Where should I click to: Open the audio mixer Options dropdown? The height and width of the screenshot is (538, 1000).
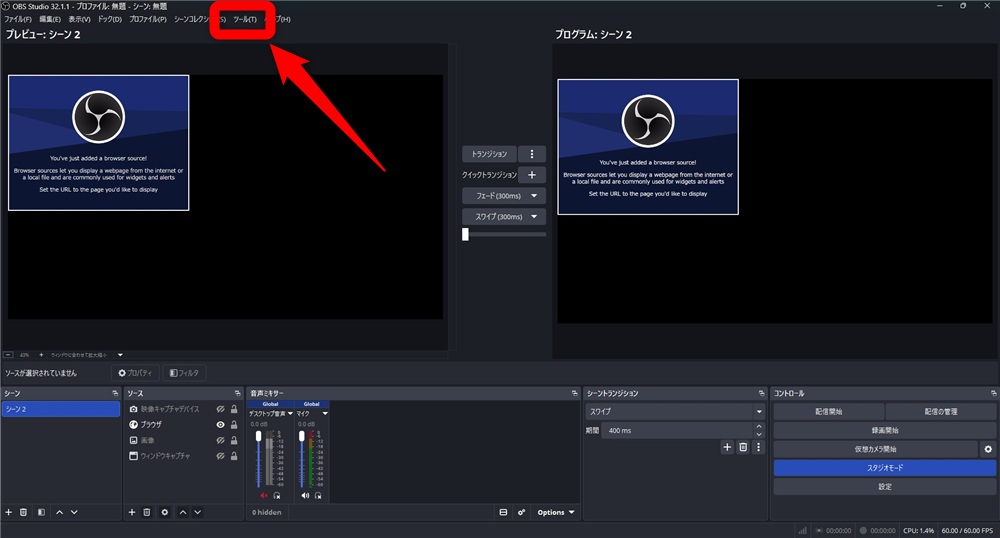[x=555, y=512]
